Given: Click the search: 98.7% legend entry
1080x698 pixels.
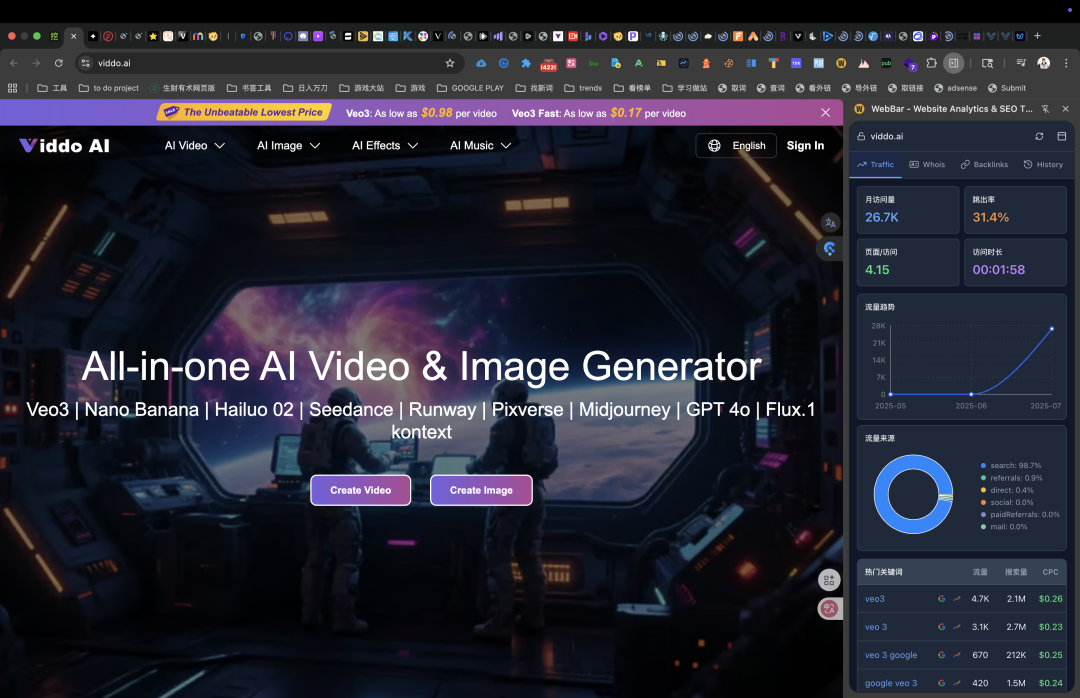Looking at the screenshot, I should (x=1010, y=465).
